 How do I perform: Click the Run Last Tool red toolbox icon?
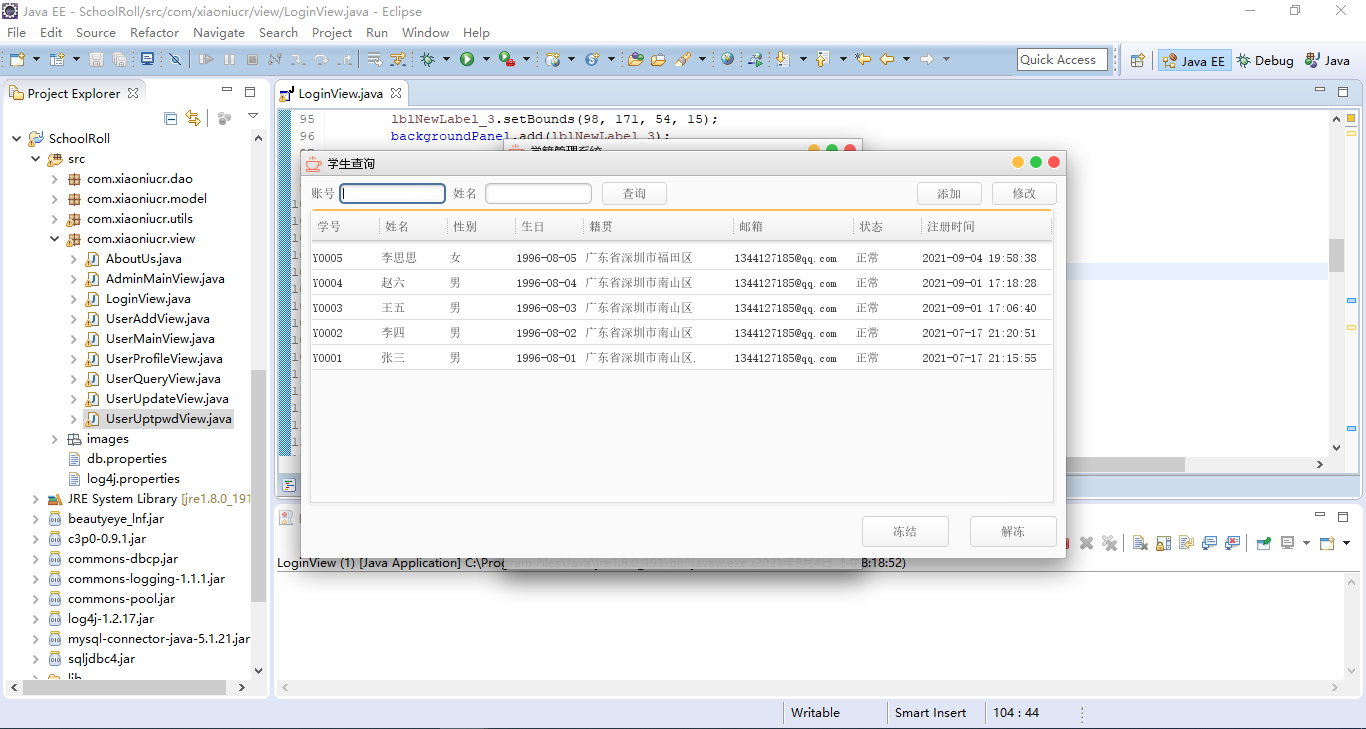tap(507, 60)
